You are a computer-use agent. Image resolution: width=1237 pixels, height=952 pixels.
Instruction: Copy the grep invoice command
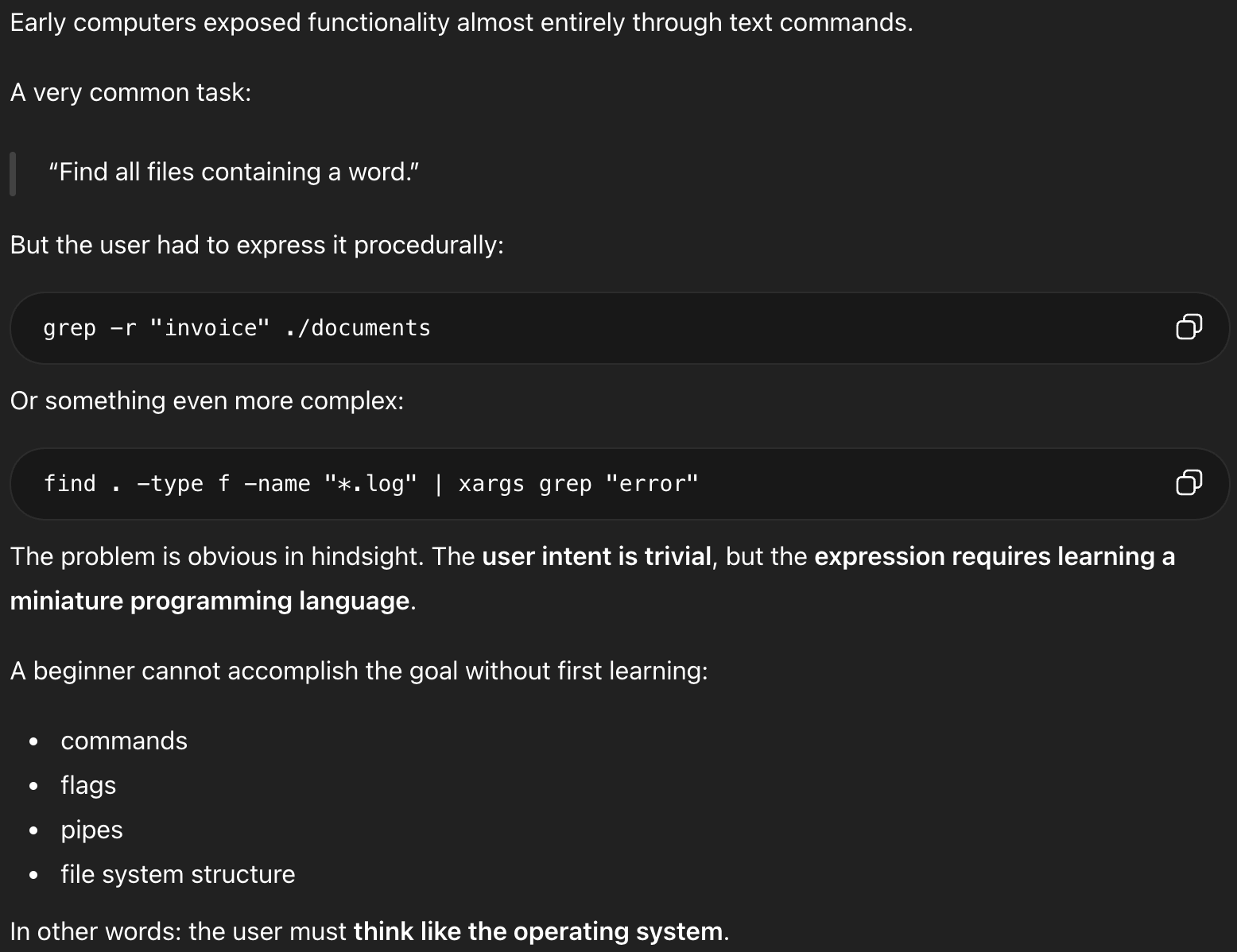tap(1189, 327)
